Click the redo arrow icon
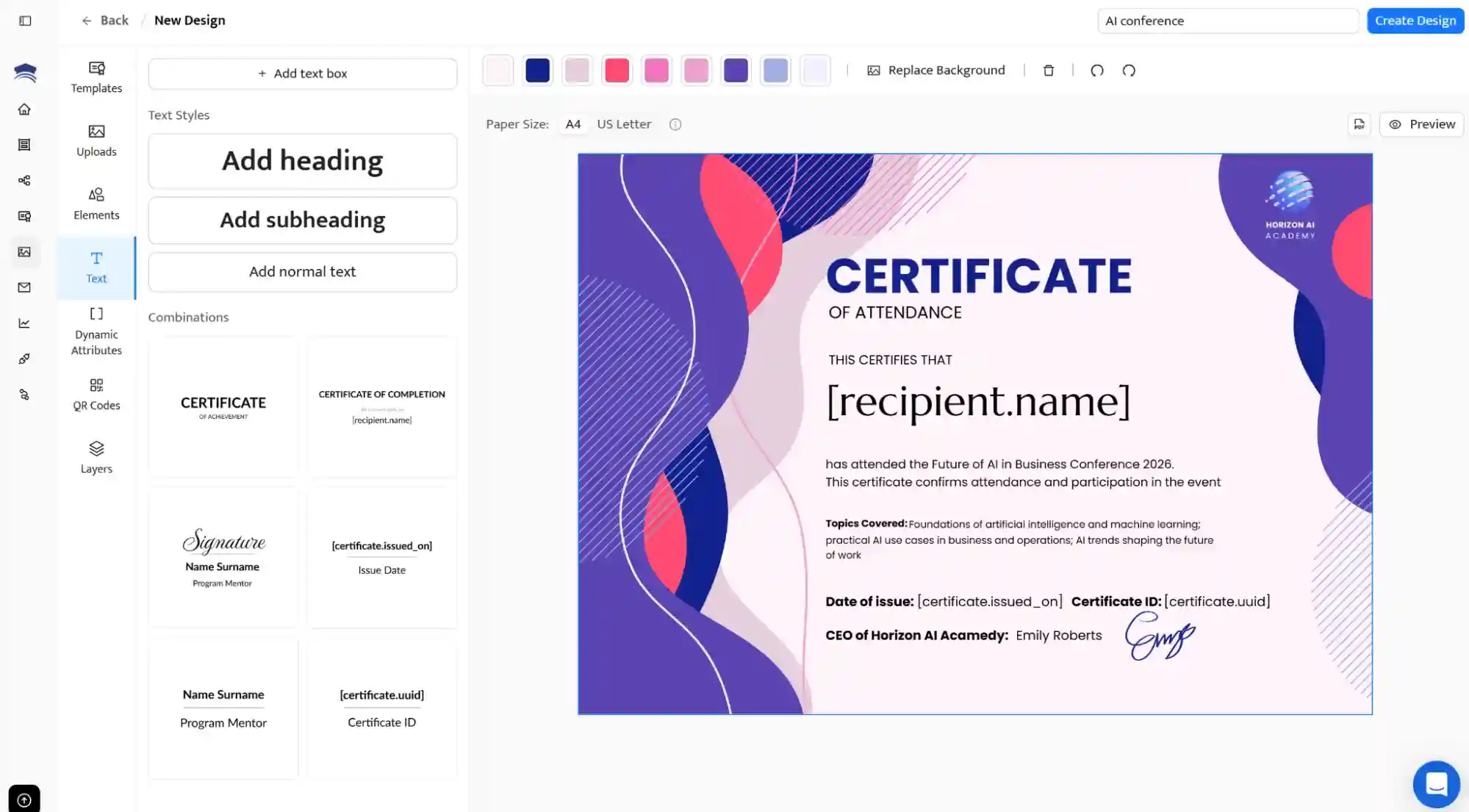 point(1129,71)
